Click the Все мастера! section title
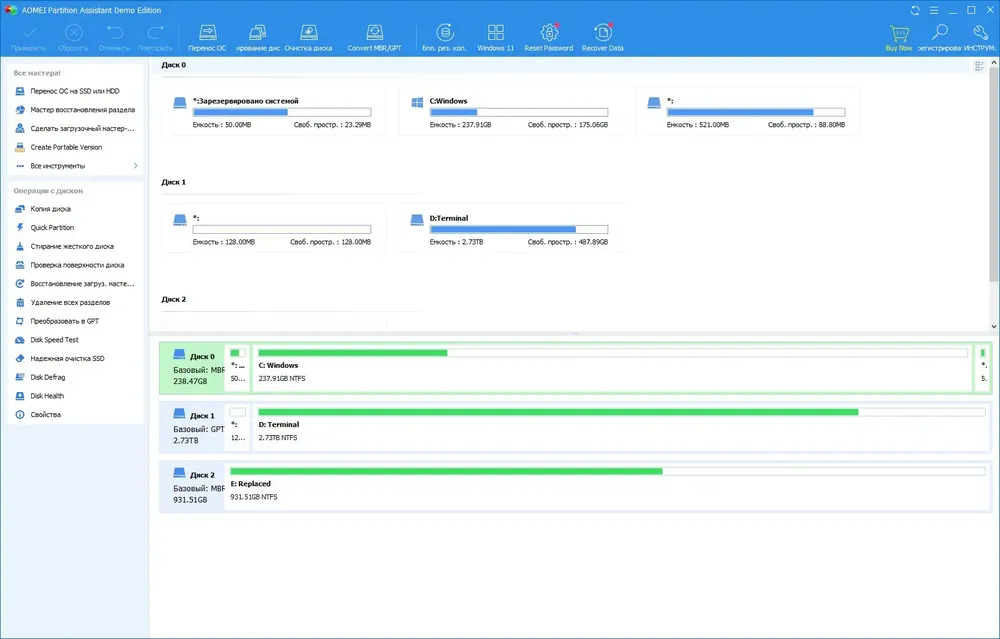 point(37,73)
